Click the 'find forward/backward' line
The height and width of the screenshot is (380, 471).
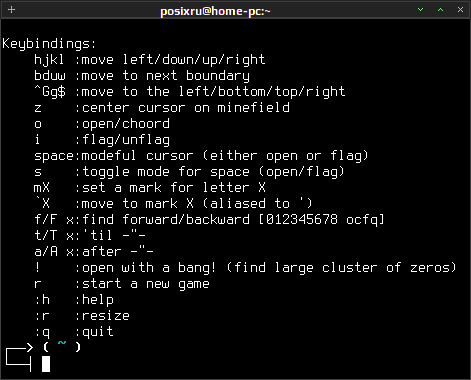209,220
